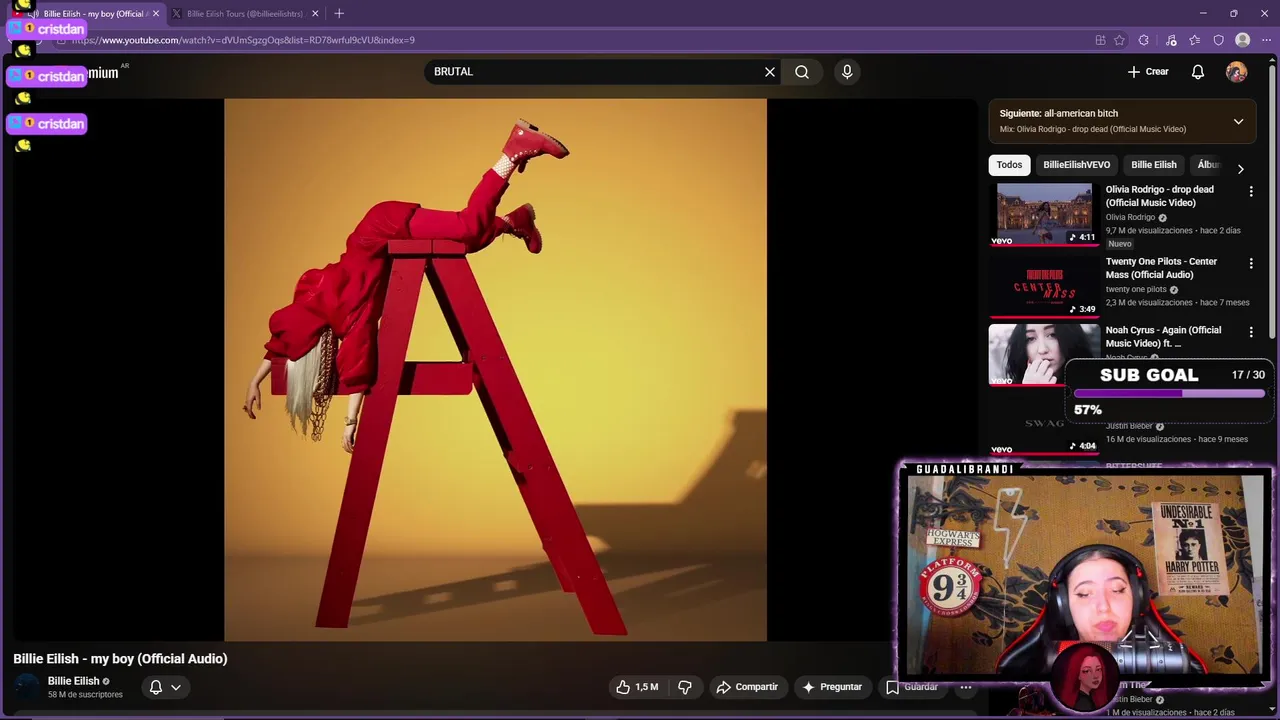This screenshot has width=1280, height=720.
Task: Switch to the Billie Eilish Tours X tab
Action: pos(244,14)
